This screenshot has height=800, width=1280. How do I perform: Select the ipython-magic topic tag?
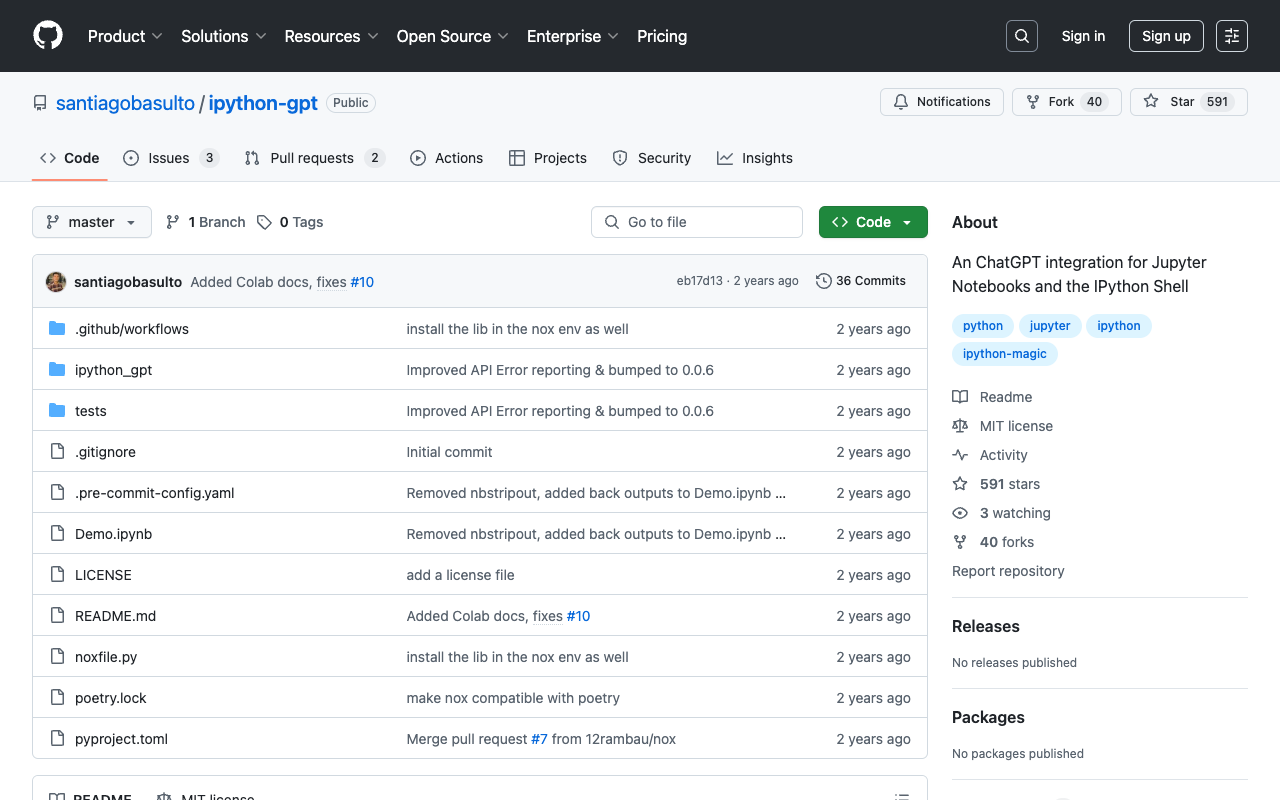pyautogui.click(x=1005, y=354)
